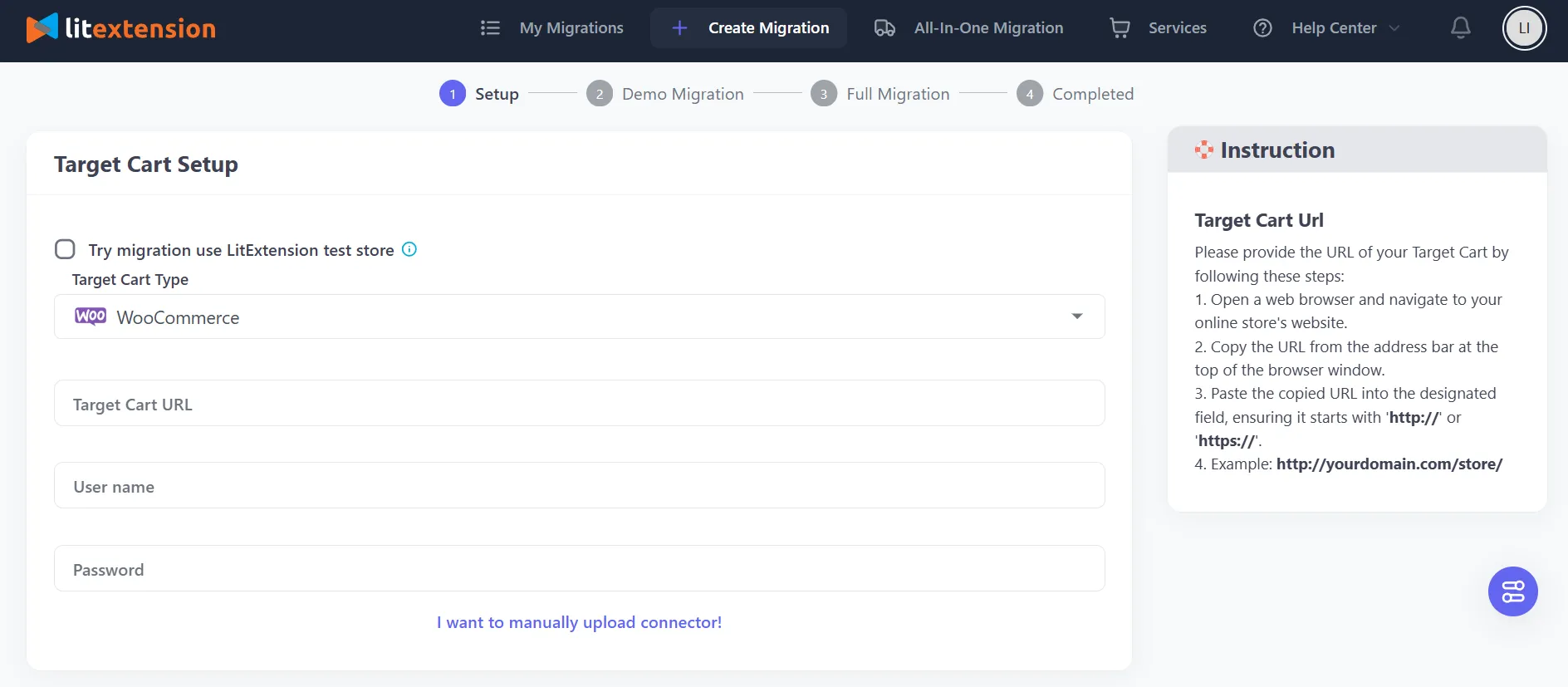Open the Help Center menu
This screenshot has height=687, width=1568.
coord(1334,28)
